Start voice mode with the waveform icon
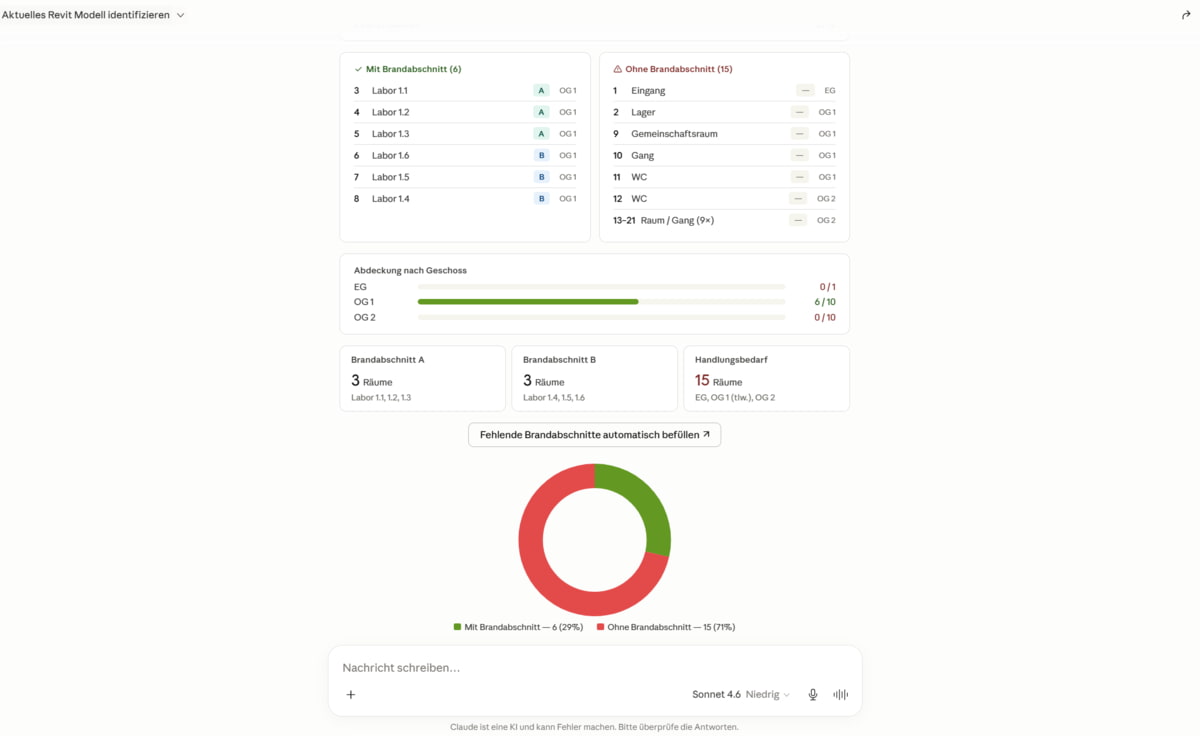Screen dimensions: 1200x736 coord(841,694)
